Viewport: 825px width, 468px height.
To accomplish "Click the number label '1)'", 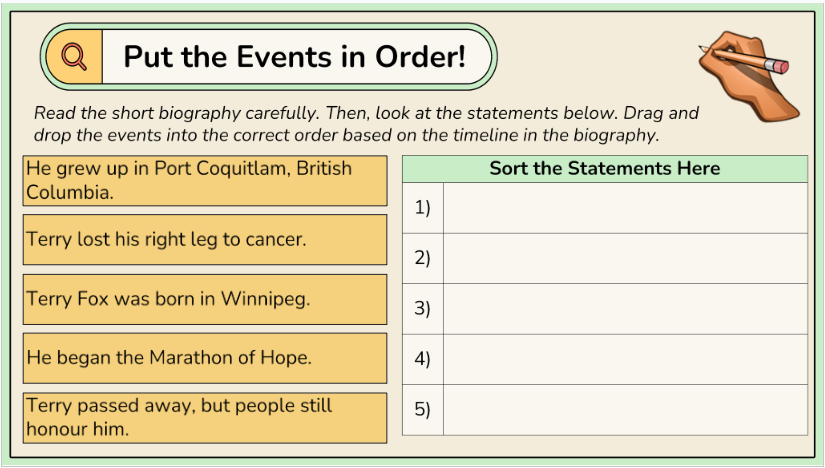I will pos(422,208).
